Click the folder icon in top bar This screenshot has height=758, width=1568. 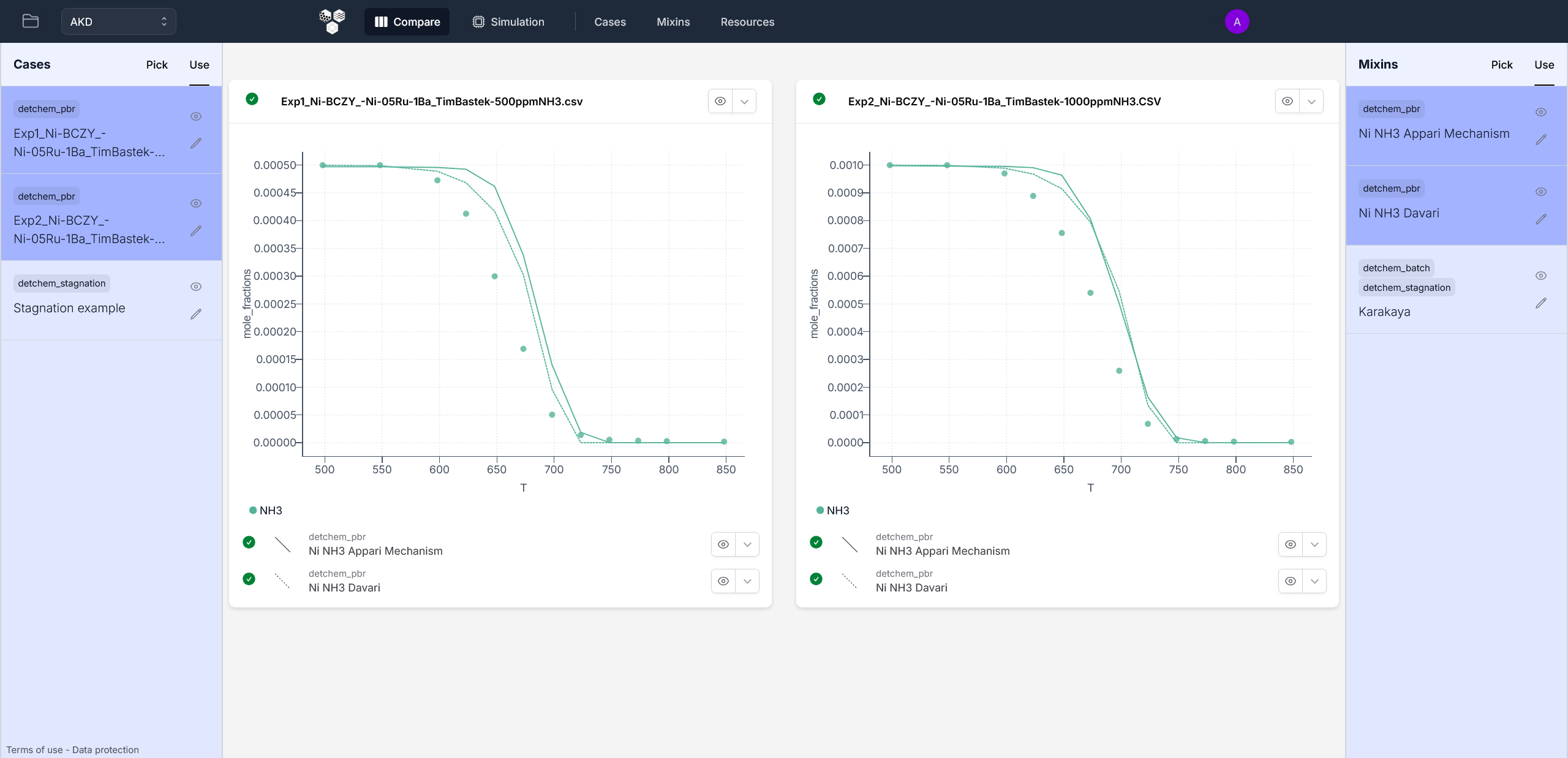pos(31,21)
